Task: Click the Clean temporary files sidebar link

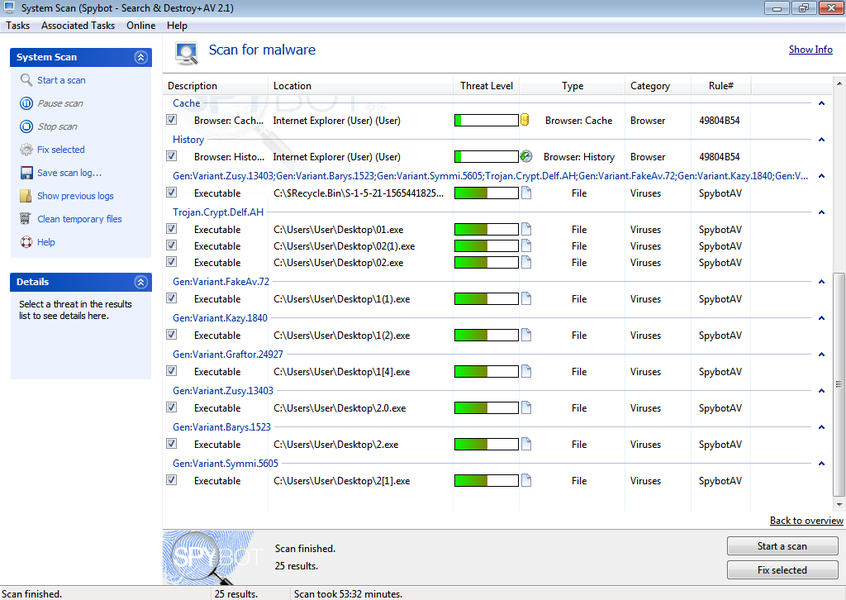Action: (x=79, y=219)
